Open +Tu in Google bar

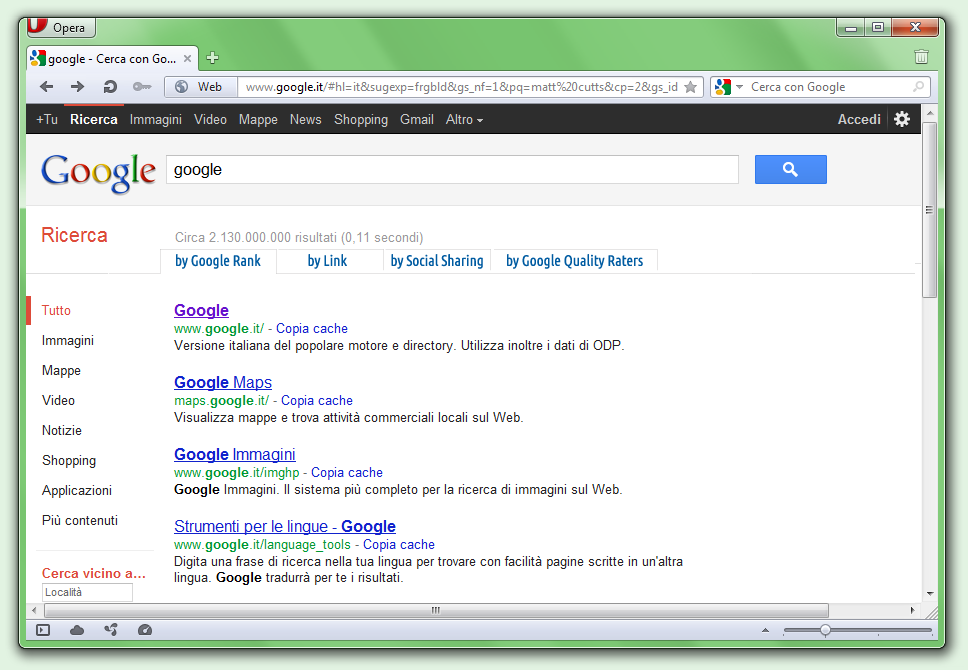click(47, 120)
